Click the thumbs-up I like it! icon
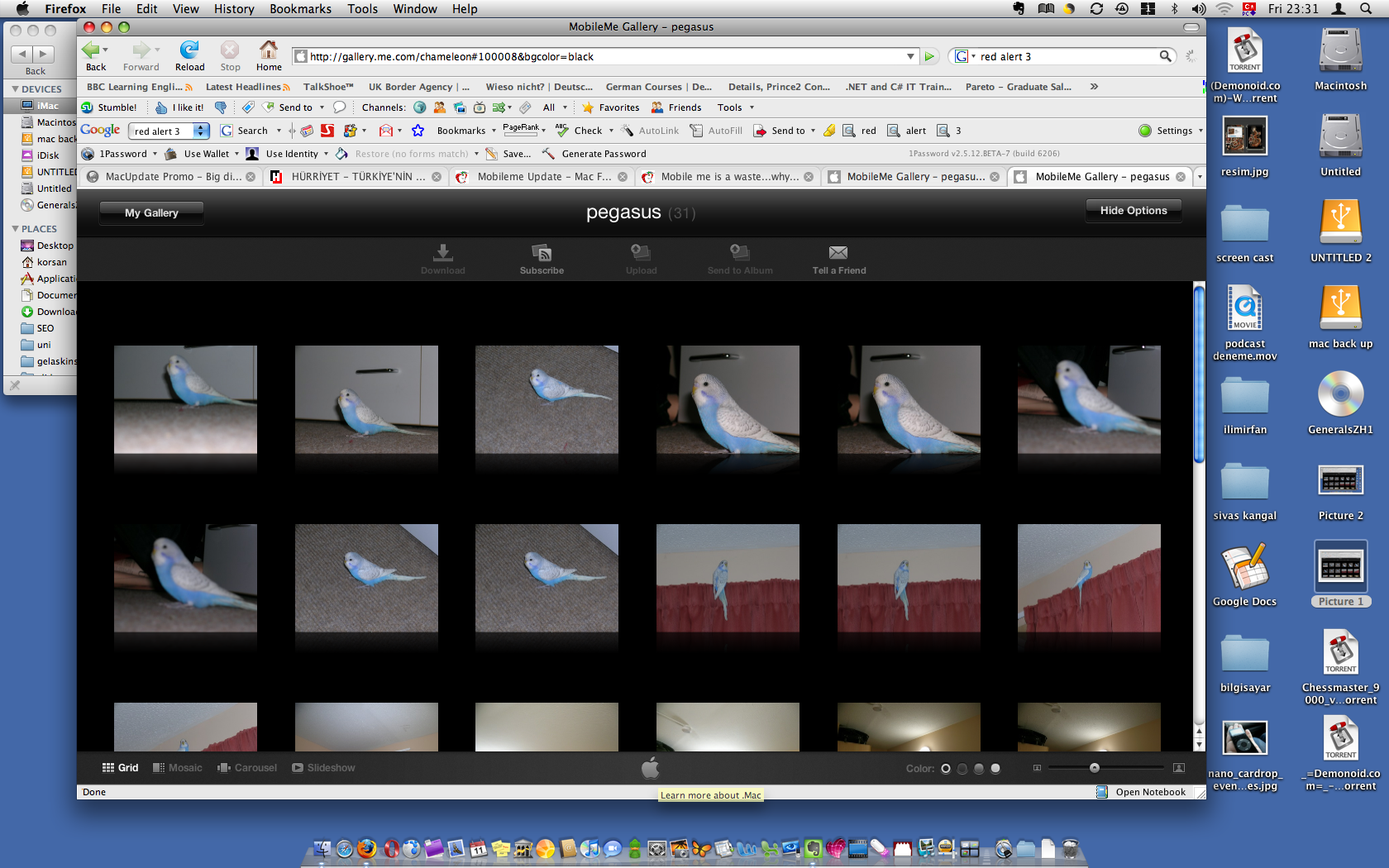The height and width of the screenshot is (868, 1389). coord(161,107)
